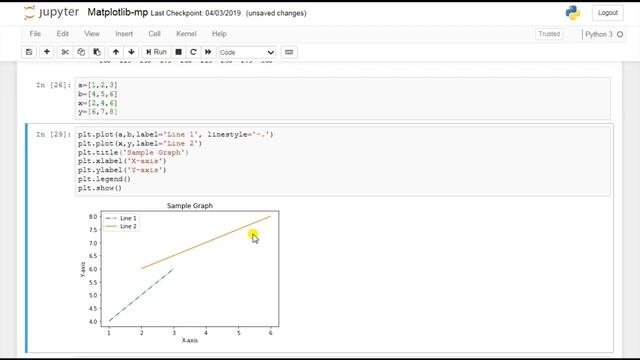The width and height of the screenshot is (640, 360).
Task: Run the selected cell
Action: pyautogui.click(x=156, y=52)
